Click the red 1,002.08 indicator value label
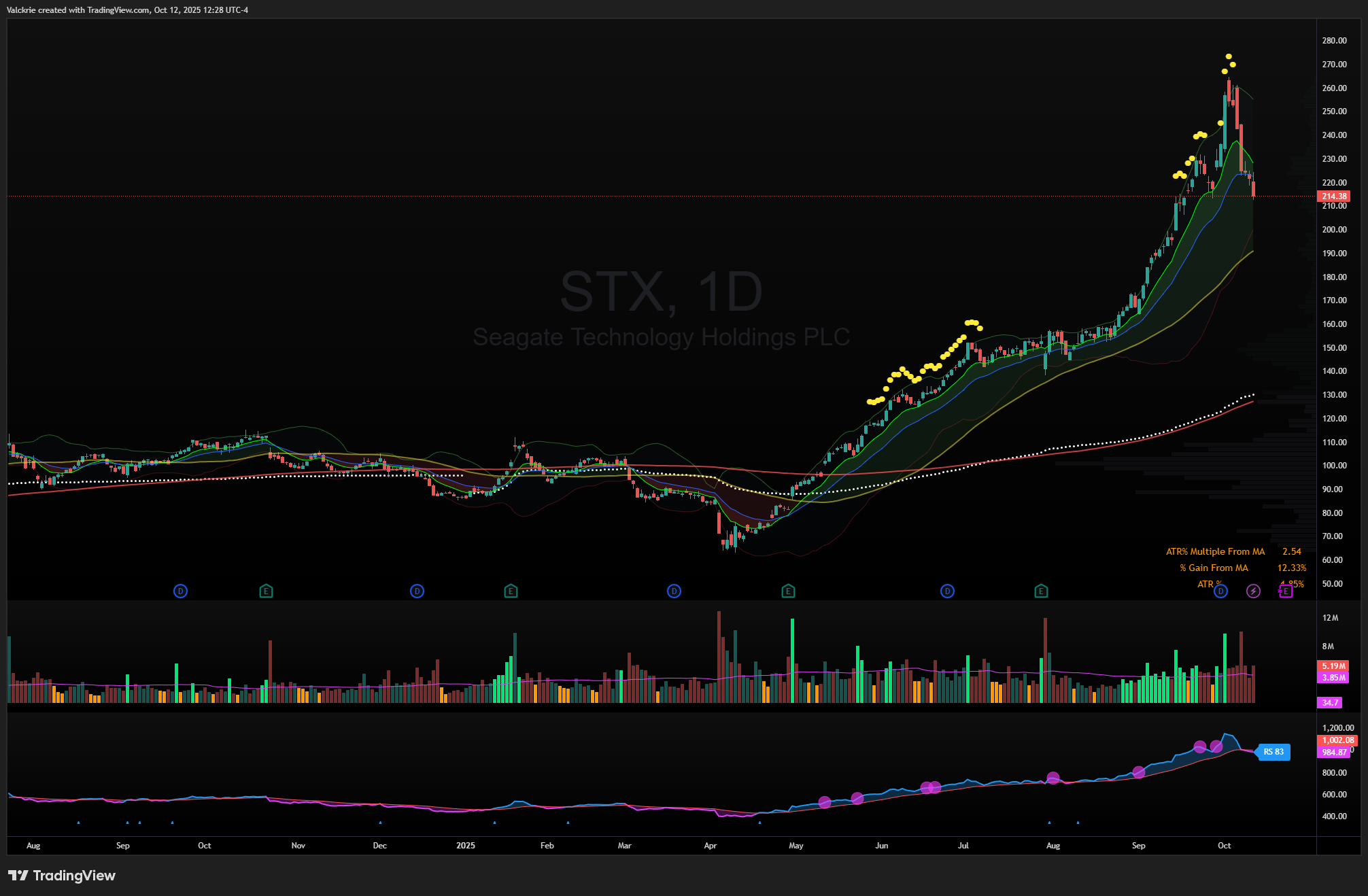This screenshot has height=896, width=1368. click(1337, 740)
